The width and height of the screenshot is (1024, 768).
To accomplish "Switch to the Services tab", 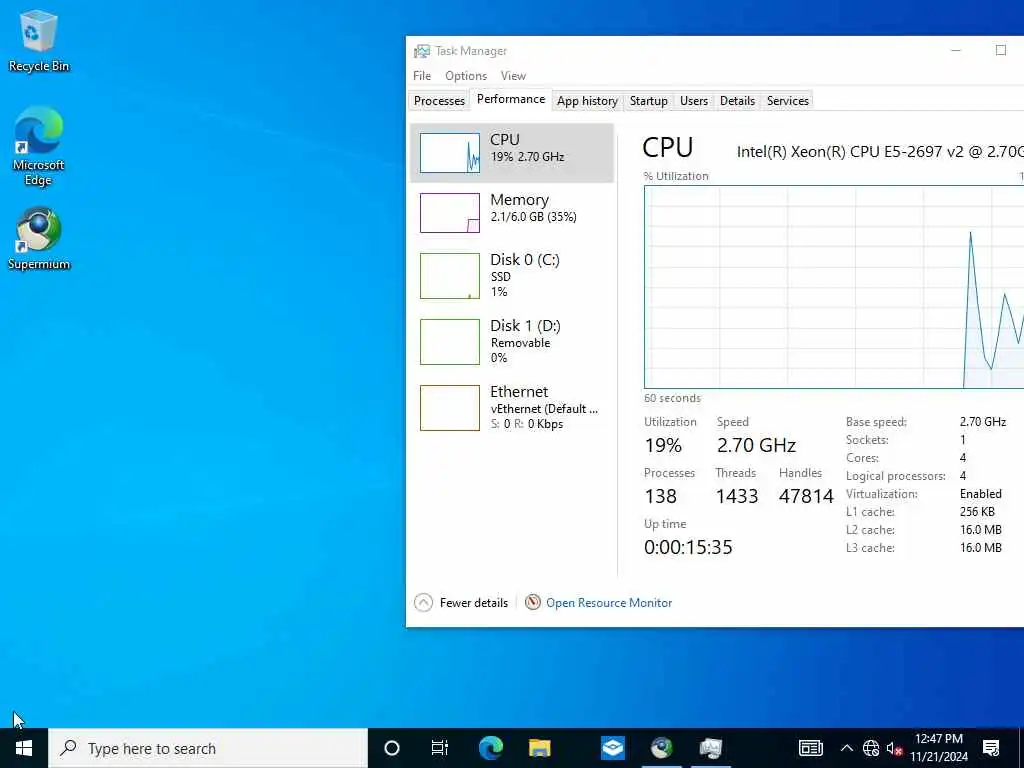I will click(x=788, y=101).
